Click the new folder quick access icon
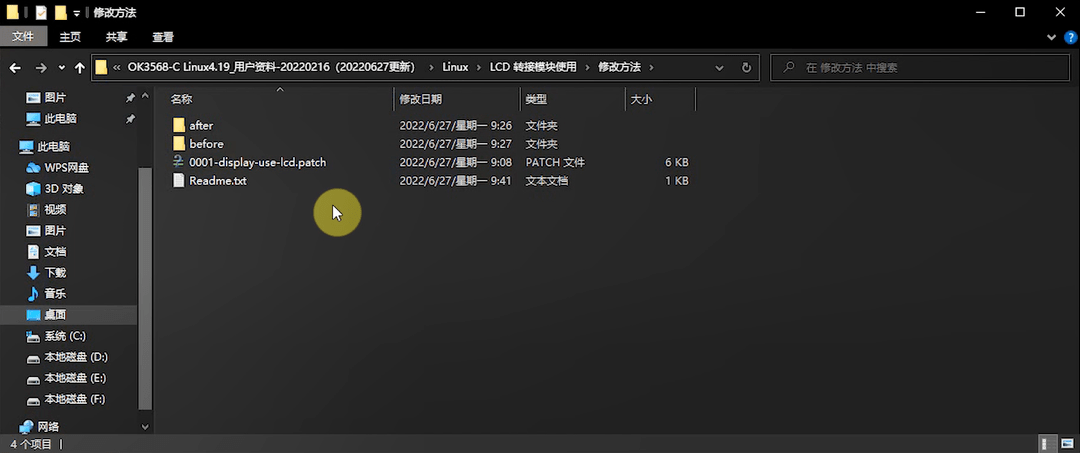 61,12
